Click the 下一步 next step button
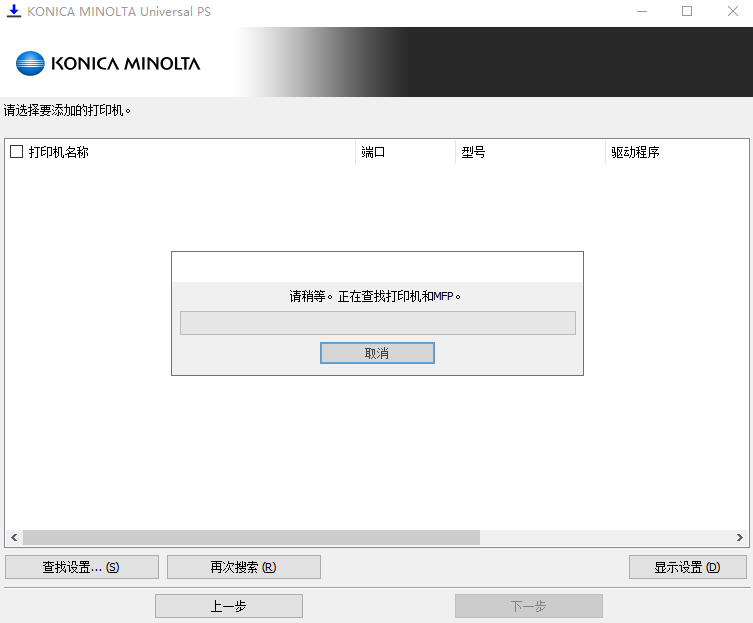 coord(528,606)
